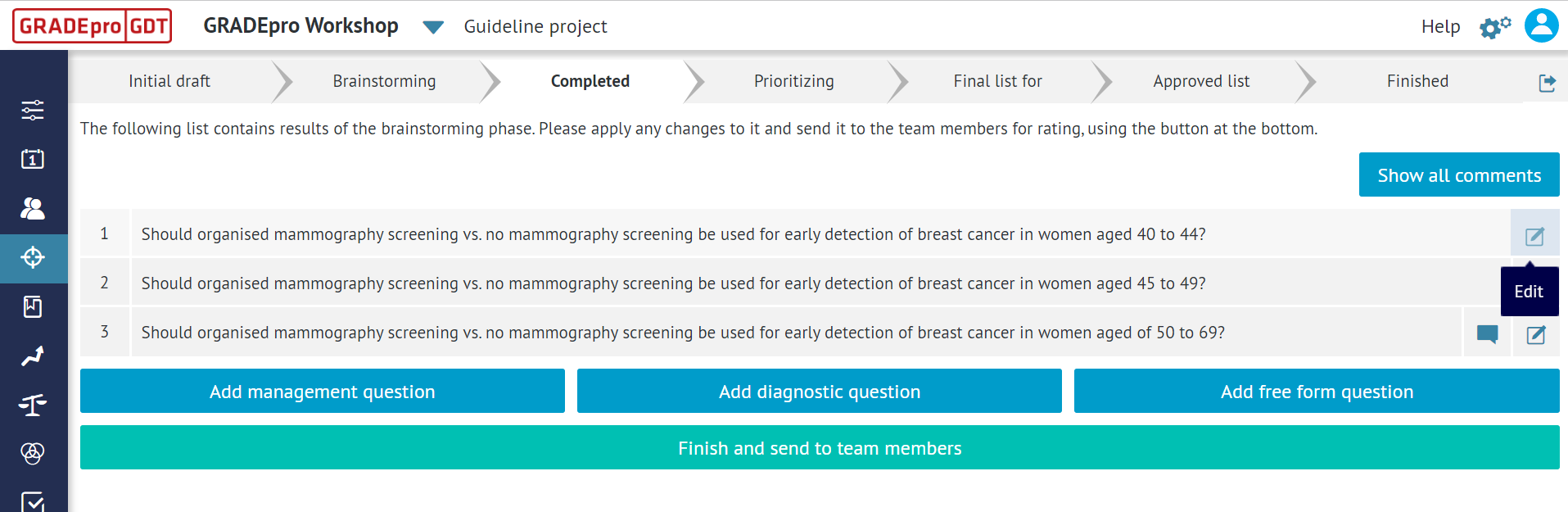This screenshot has width=1568, height=512.
Task: Select the balance scale comparisons icon
Action: pos(33,404)
